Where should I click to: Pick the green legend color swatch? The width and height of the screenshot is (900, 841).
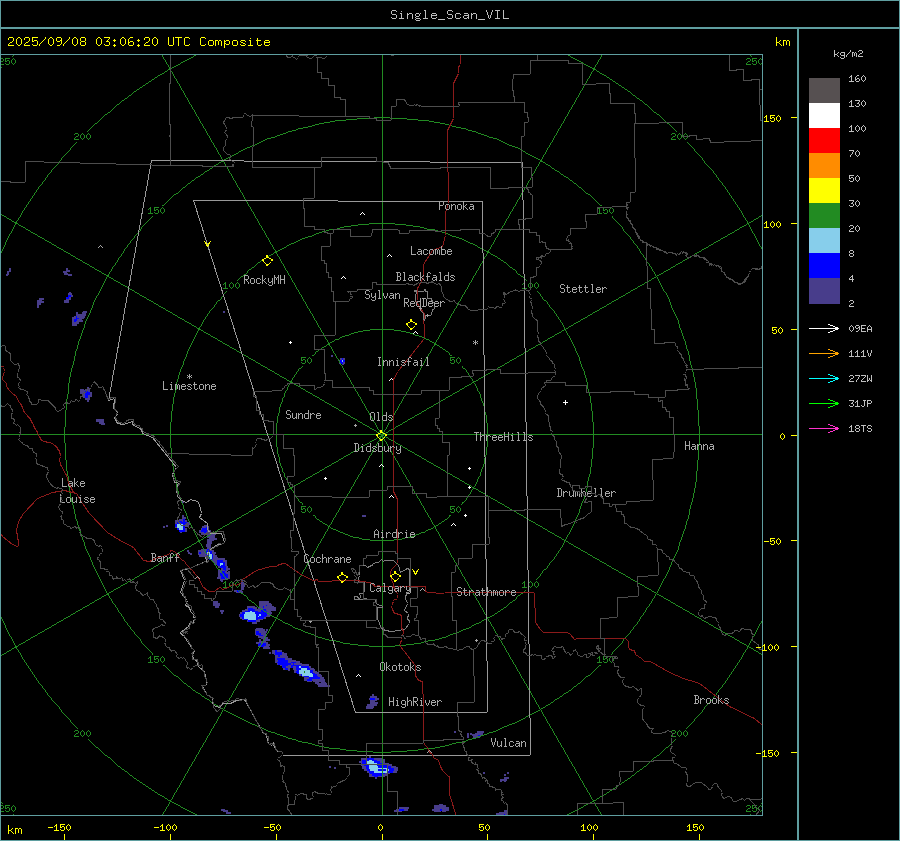[824, 216]
